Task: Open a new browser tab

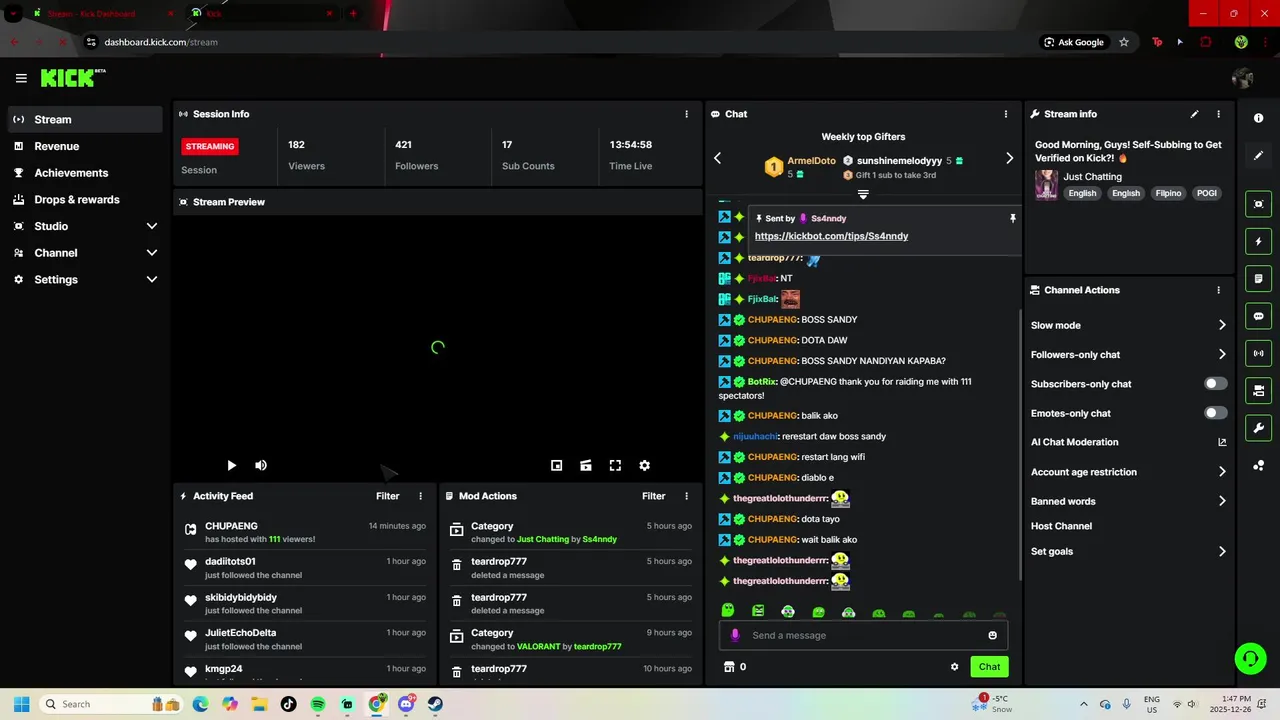Action: click(352, 14)
